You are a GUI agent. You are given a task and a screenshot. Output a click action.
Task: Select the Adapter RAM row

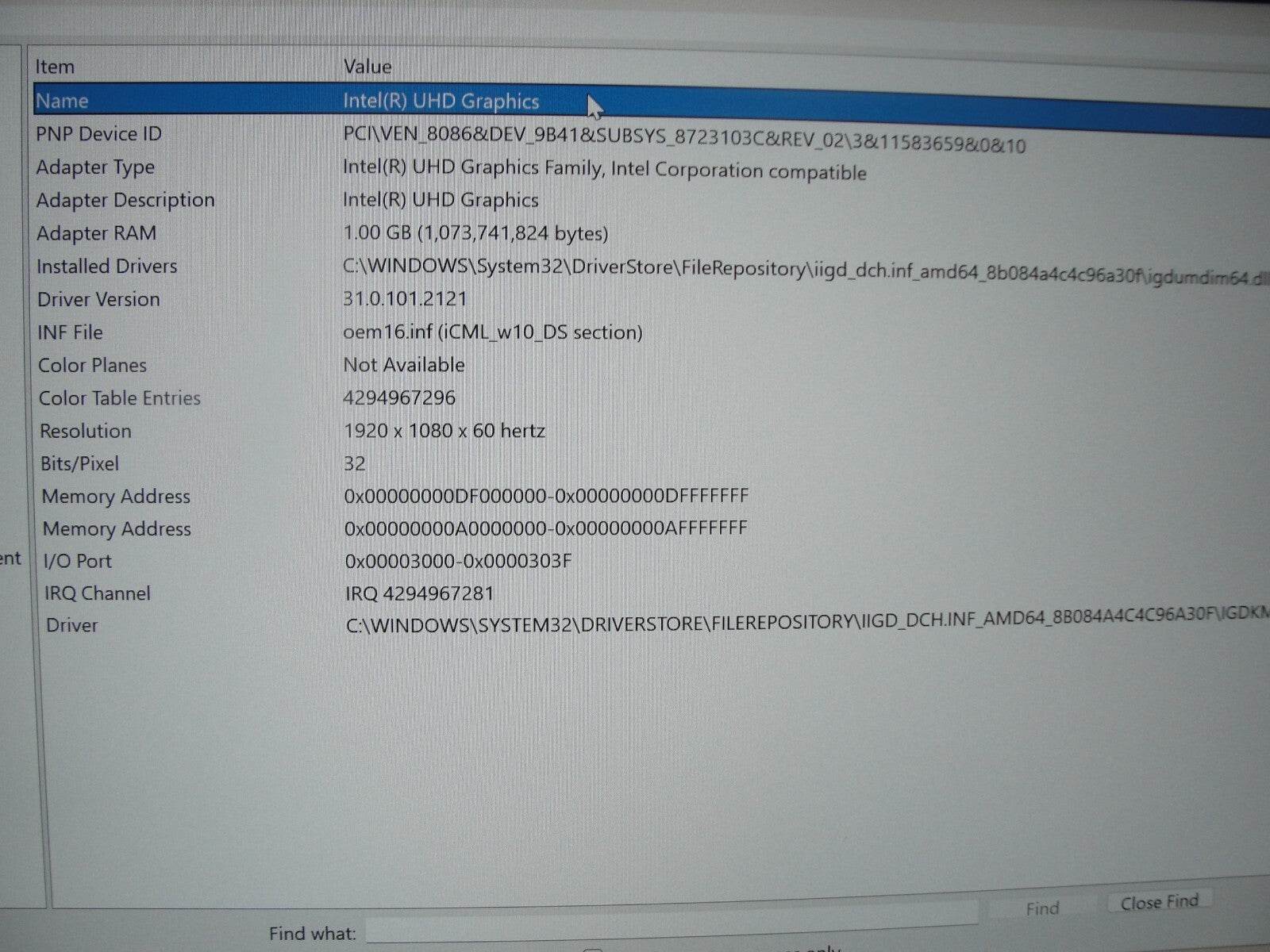(x=317, y=233)
